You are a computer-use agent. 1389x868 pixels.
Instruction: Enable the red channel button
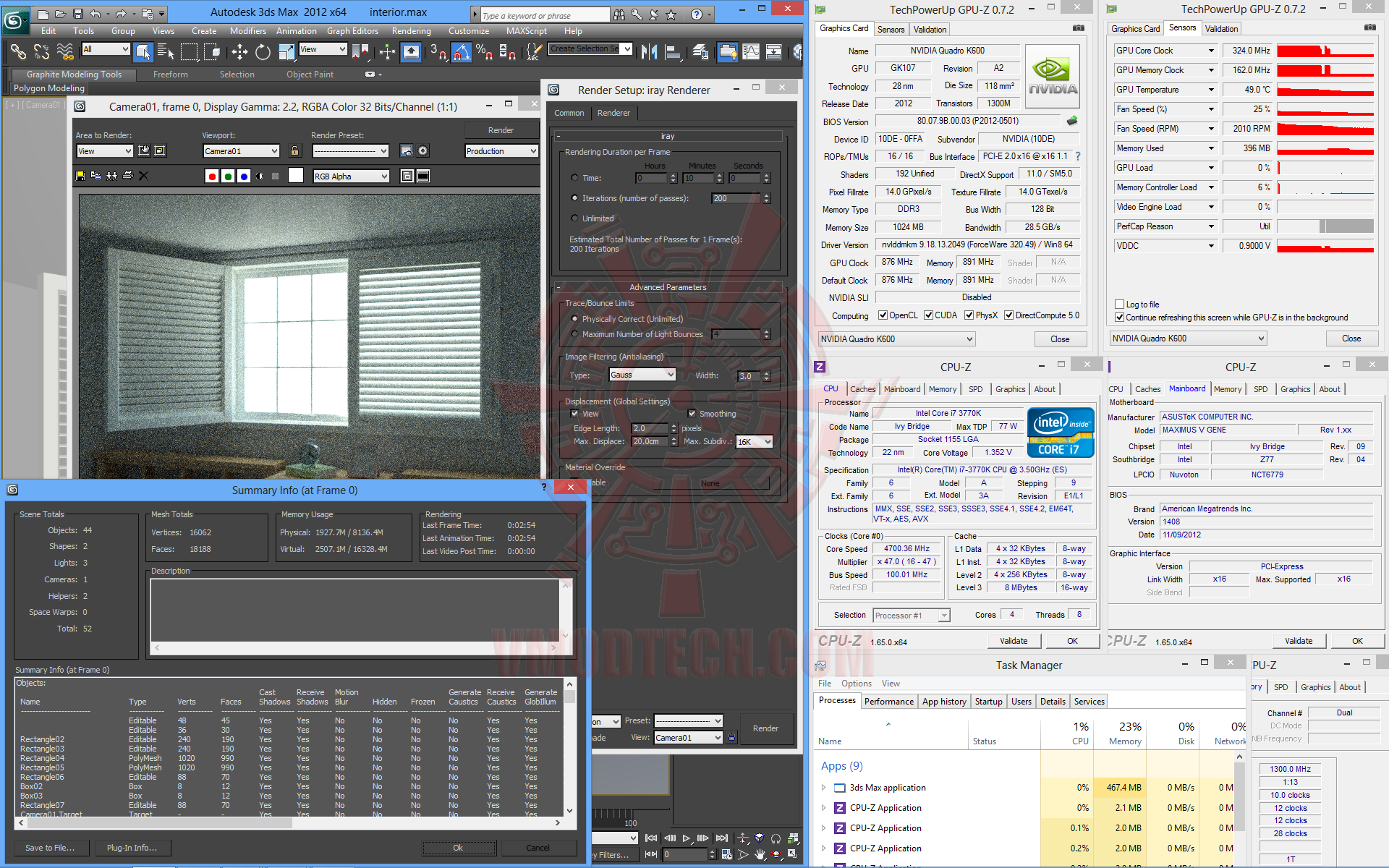pyautogui.click(x=212, y=176)
